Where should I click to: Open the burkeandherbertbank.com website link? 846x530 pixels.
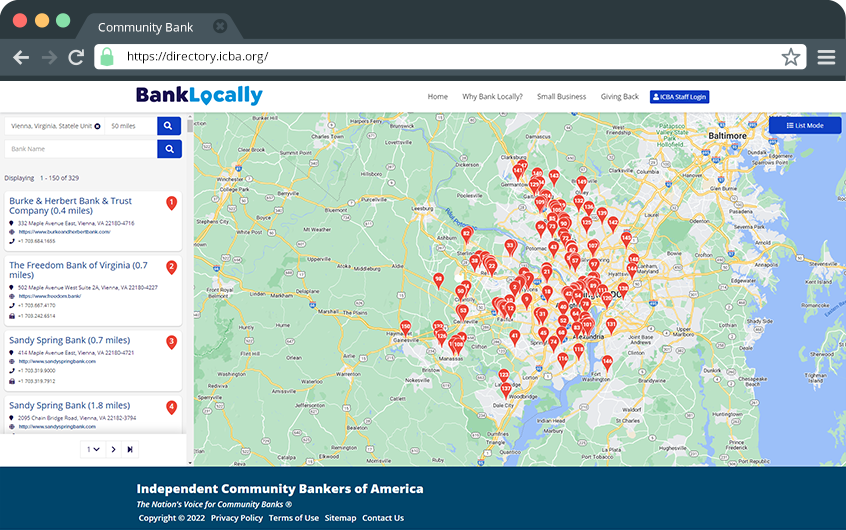pyautogui.click(x=64, y=232)
